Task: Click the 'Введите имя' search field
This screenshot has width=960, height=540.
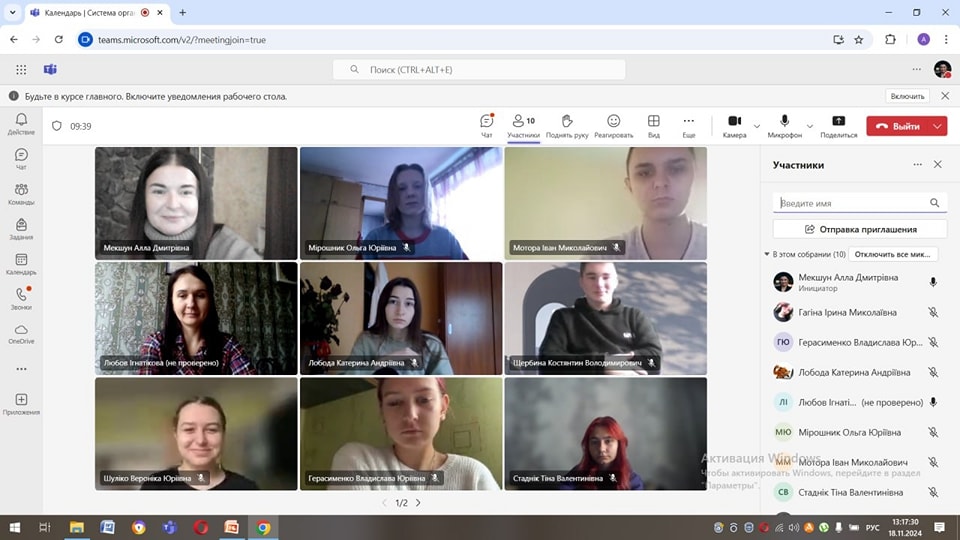Action: [852, 203]
